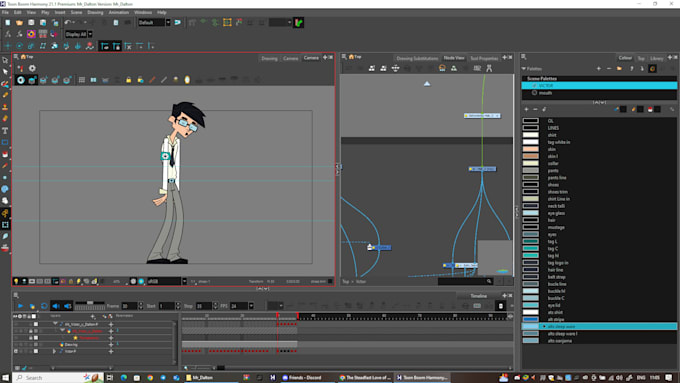Click the Top home breadcrumb in Camera view
680x383 pixels.
[27, 57]
